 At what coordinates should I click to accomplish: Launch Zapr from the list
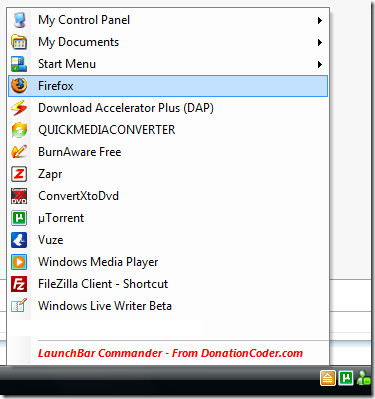(x=168, y=174)
